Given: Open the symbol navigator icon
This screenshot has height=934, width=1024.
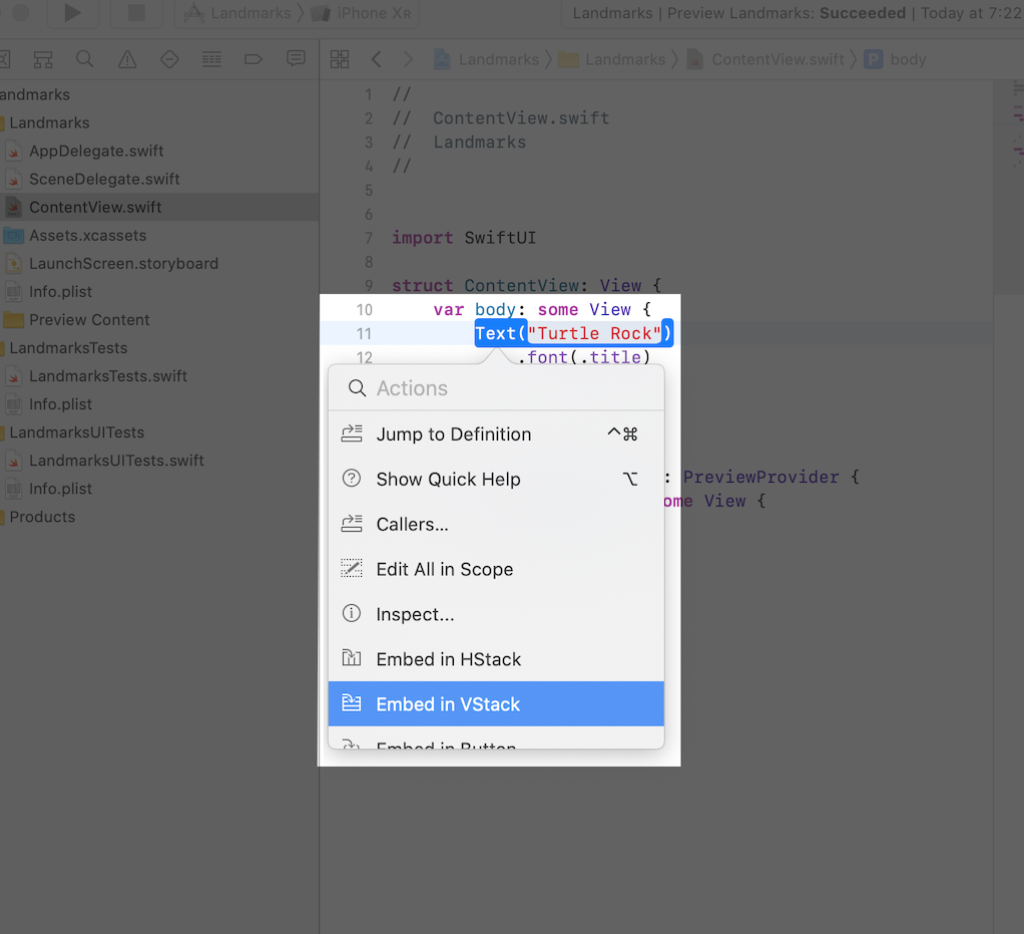Looking at the screenshot, I should (x=43, y=59).
